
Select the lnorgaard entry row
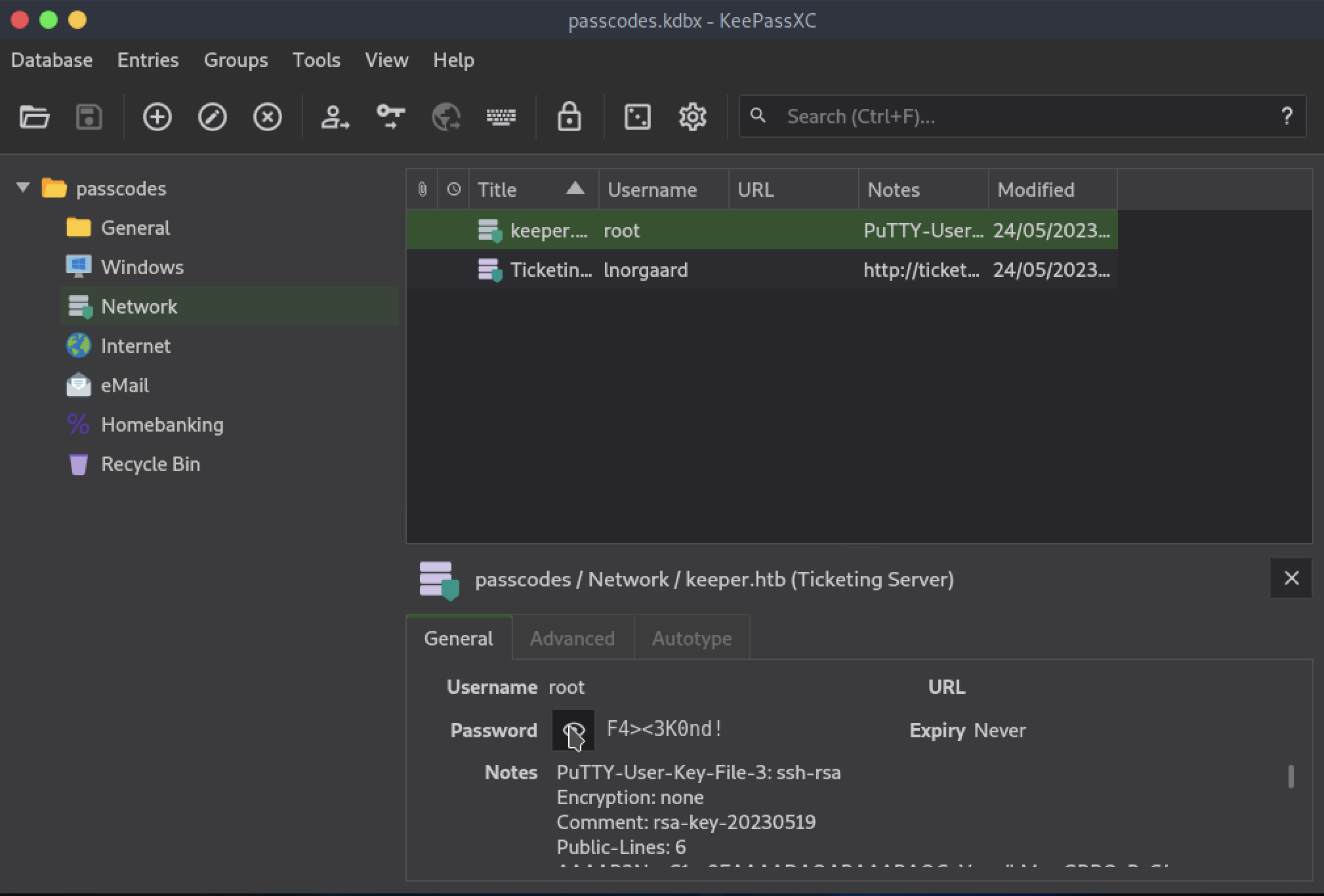(762, 270)
